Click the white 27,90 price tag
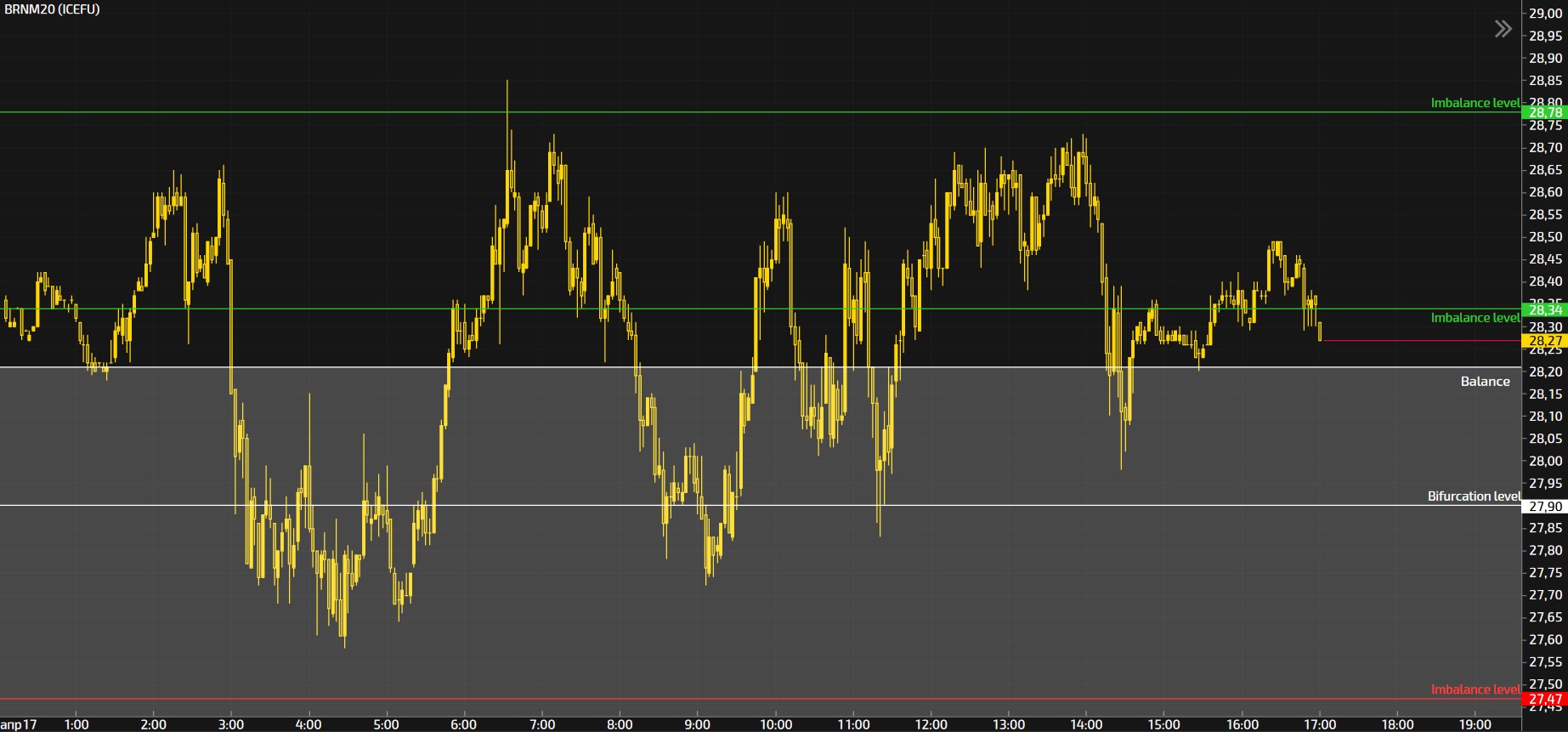1568x732 pixels. click(1544, 506)
